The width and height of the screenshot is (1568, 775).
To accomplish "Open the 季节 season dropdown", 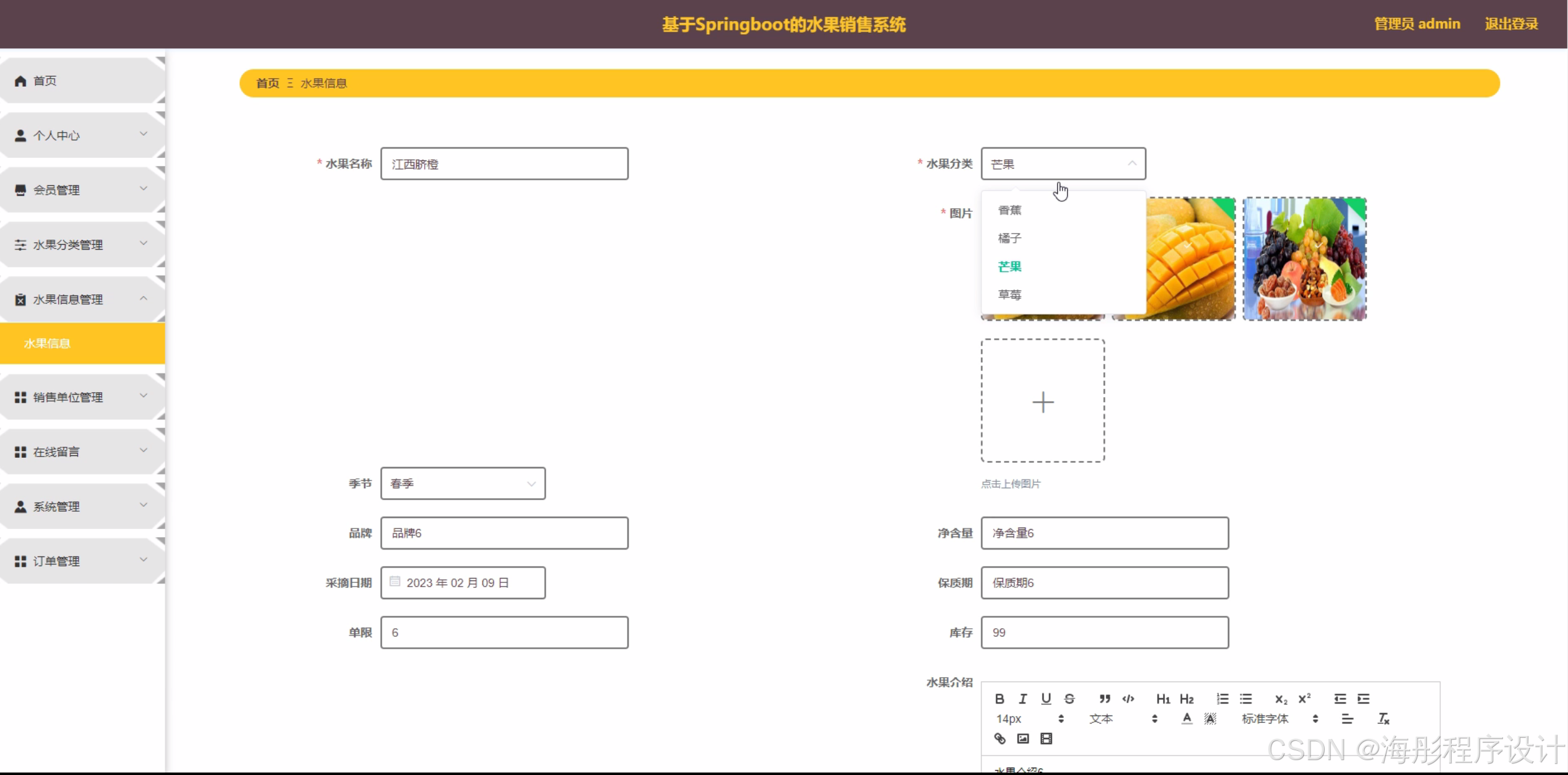I will pyautogui.click(x=463, y=483).
